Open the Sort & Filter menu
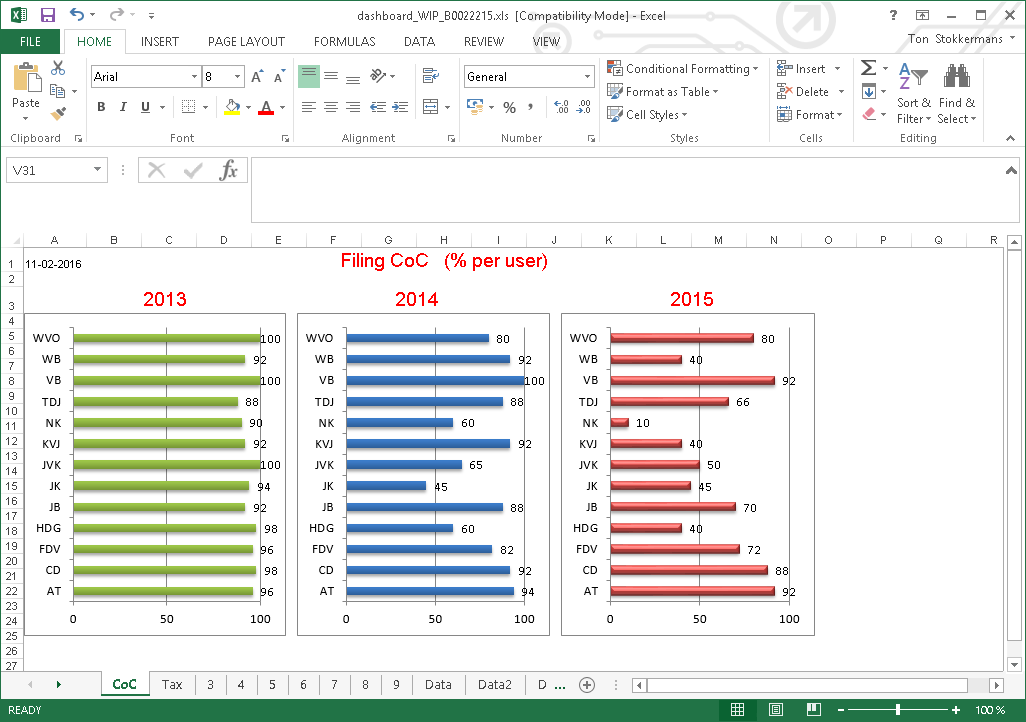 click(914, 92)
